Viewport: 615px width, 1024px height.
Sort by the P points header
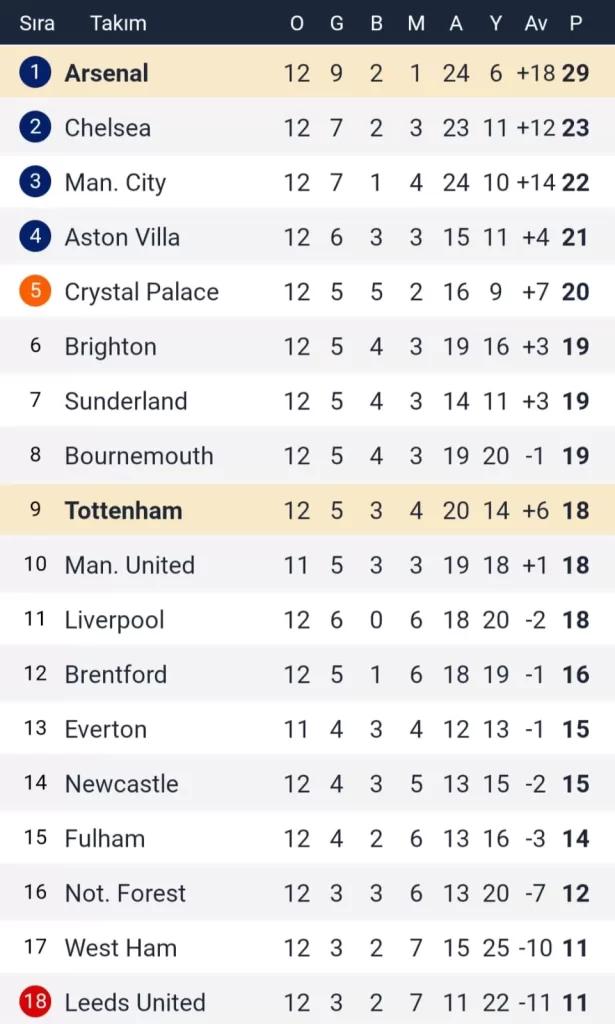tap(576, 23)
